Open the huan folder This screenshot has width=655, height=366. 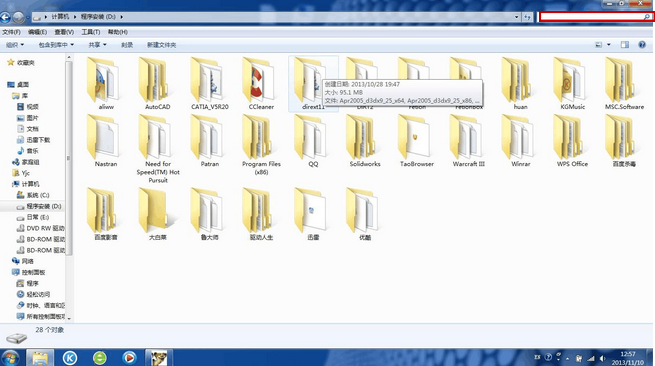click(x=520, y=84)
